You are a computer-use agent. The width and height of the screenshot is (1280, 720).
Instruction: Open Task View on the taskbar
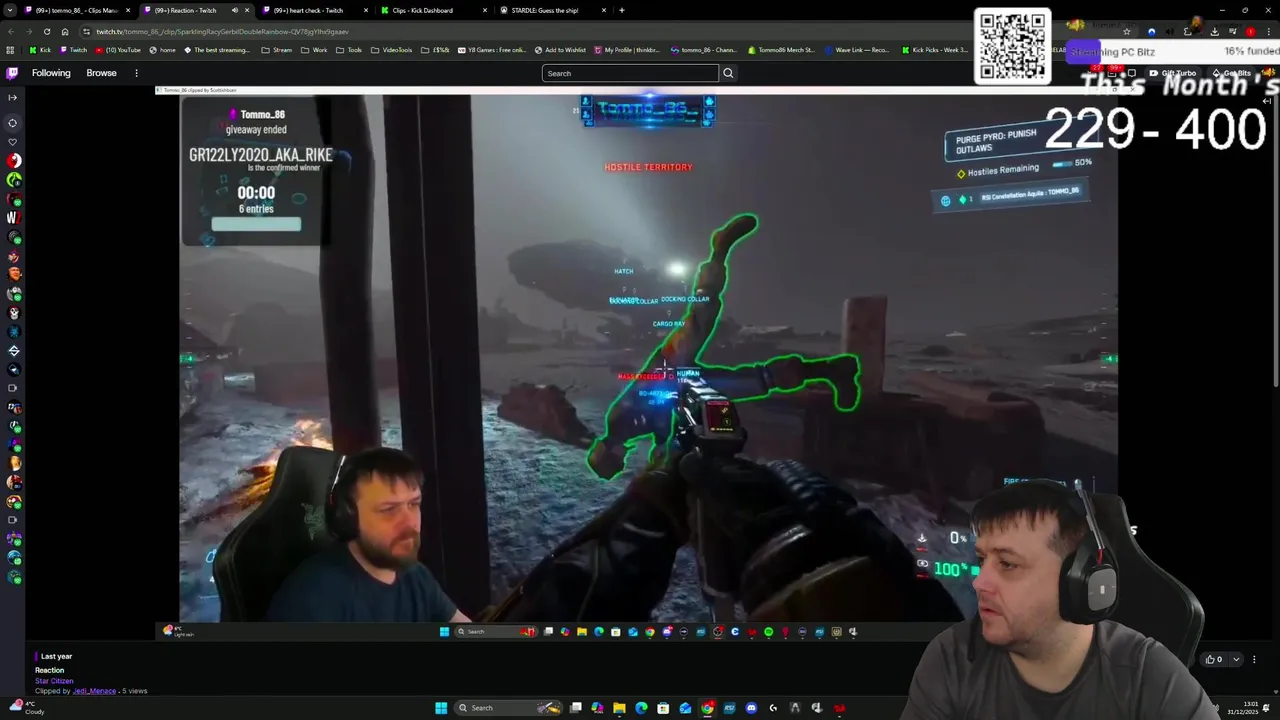[576, 708]
